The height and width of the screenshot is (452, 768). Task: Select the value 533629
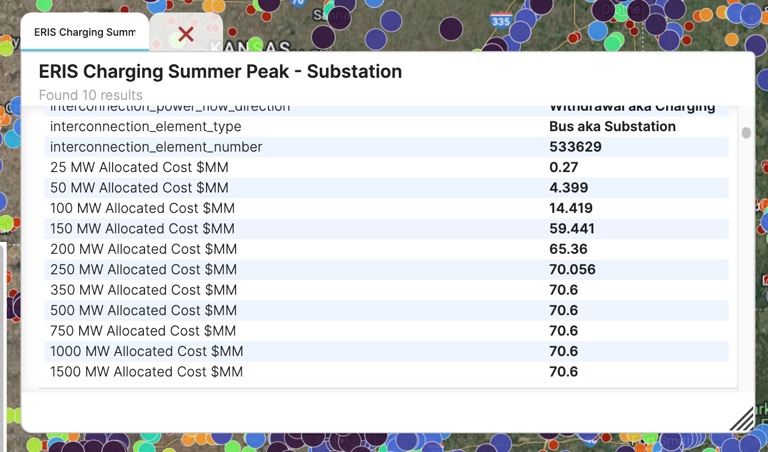[575, 147]
